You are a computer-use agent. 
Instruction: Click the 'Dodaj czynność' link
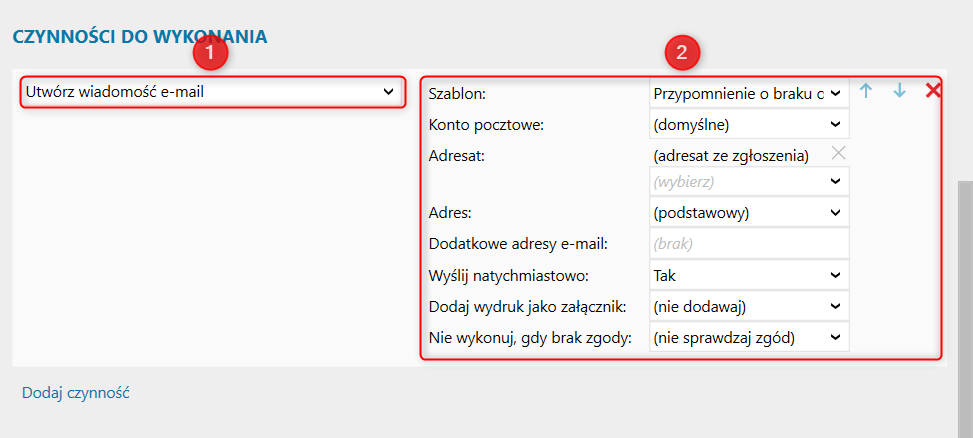click(76, 393)
